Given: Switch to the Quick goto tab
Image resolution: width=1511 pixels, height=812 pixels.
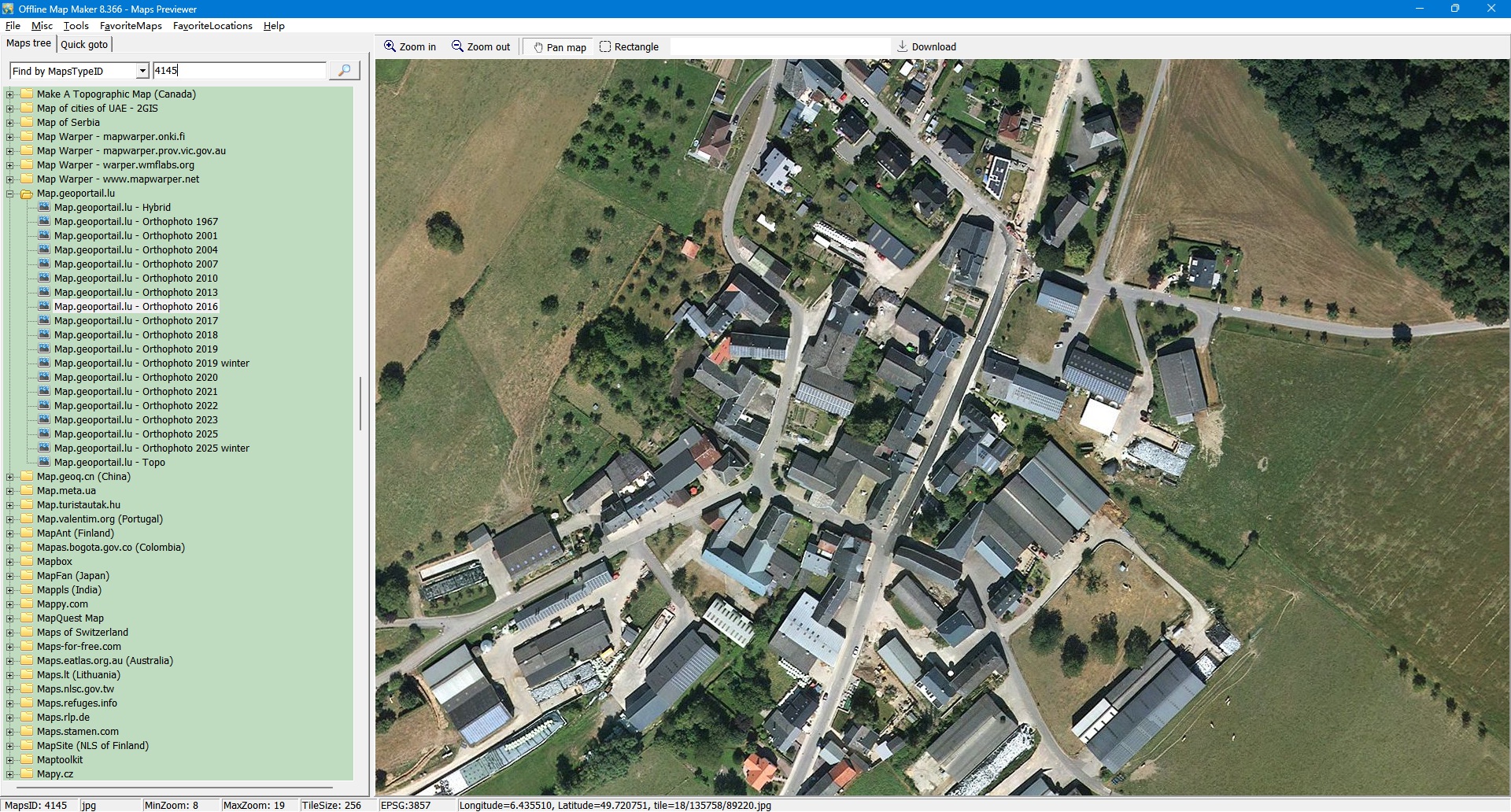Looking at the screenshot, I should (84, 45).
